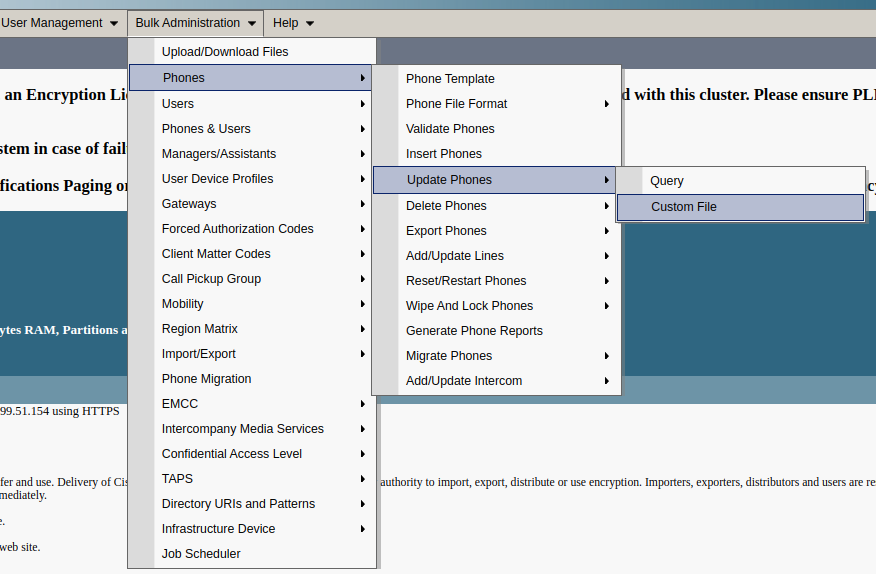Open the Help menu
The height and width of the screenshot is (574, 876).
pos(293,23)
